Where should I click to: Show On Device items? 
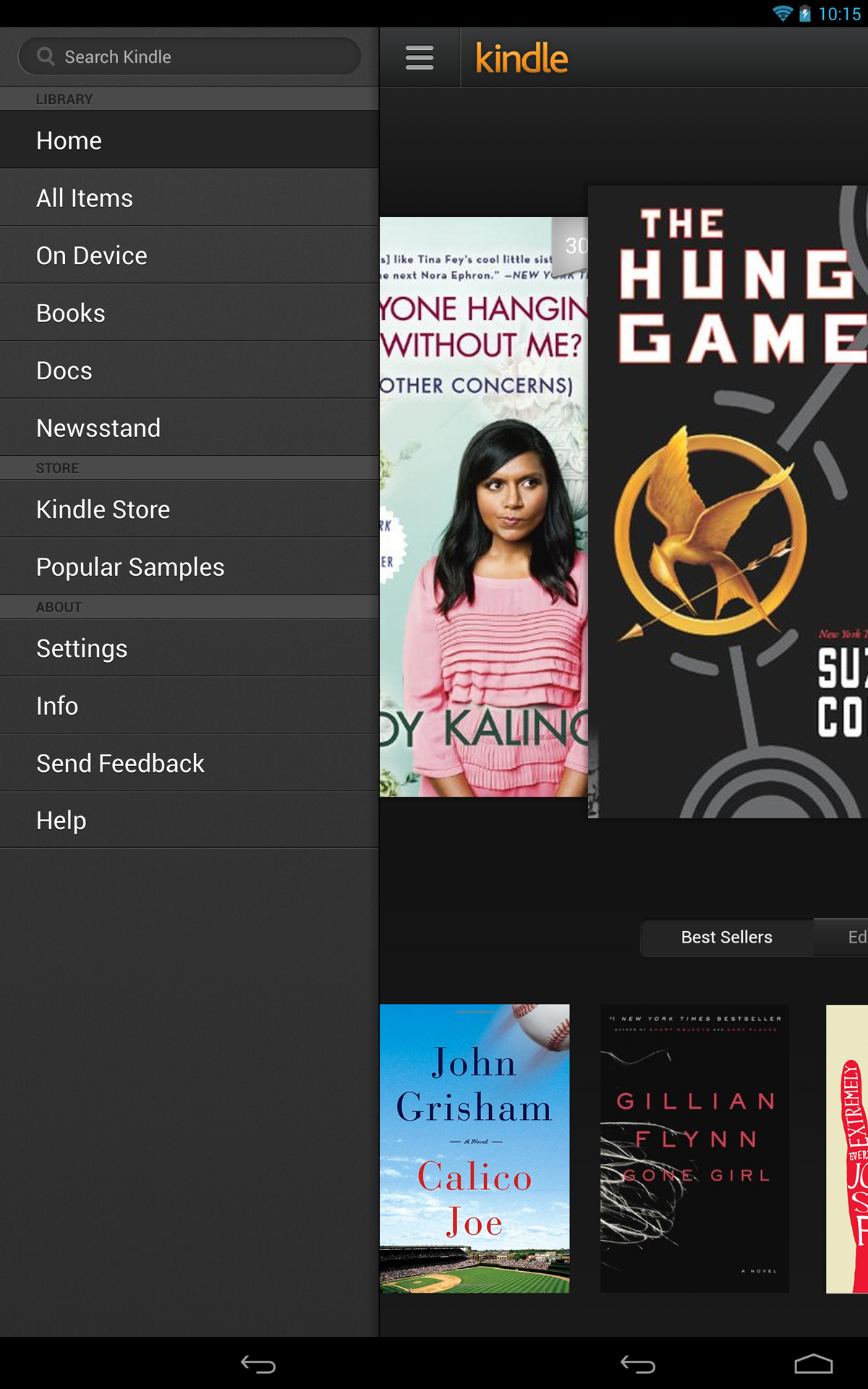190,255
